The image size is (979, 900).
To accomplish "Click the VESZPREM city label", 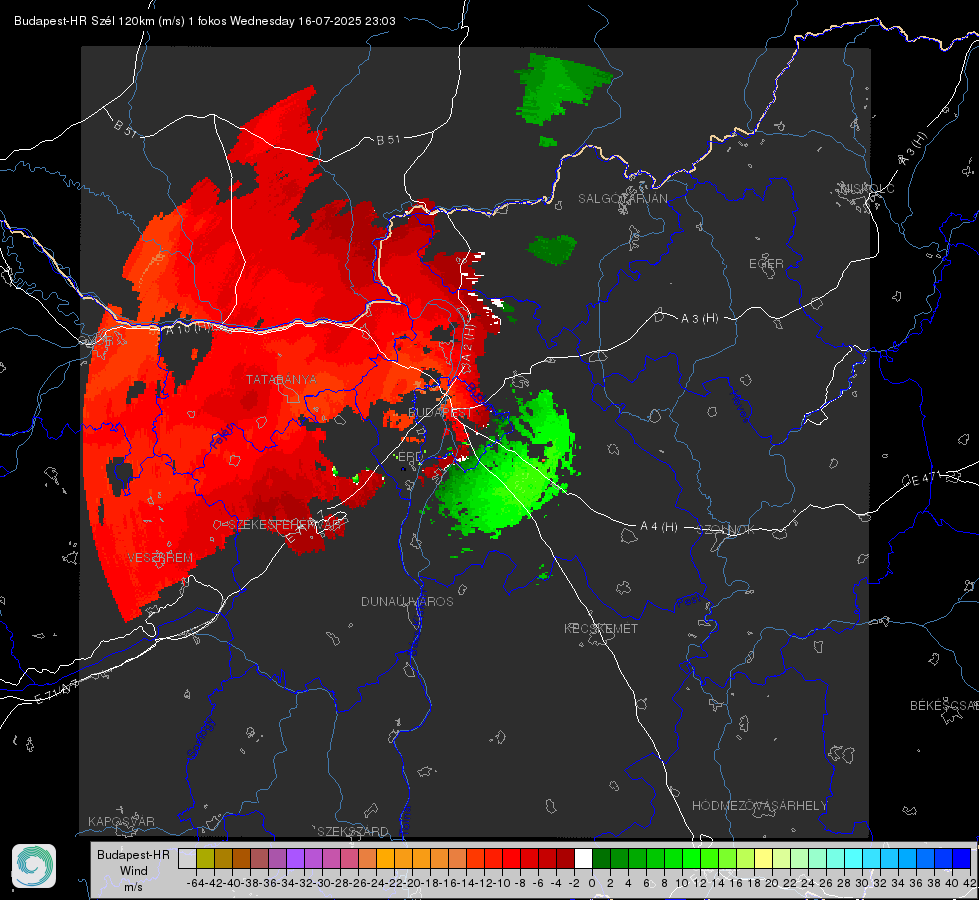I will point(160,558).
